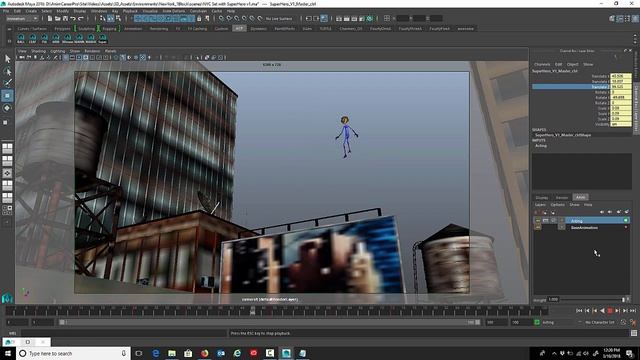Open Windows Start menu
The height and width of the screenshot is (360, 640).
coord(8,353)
